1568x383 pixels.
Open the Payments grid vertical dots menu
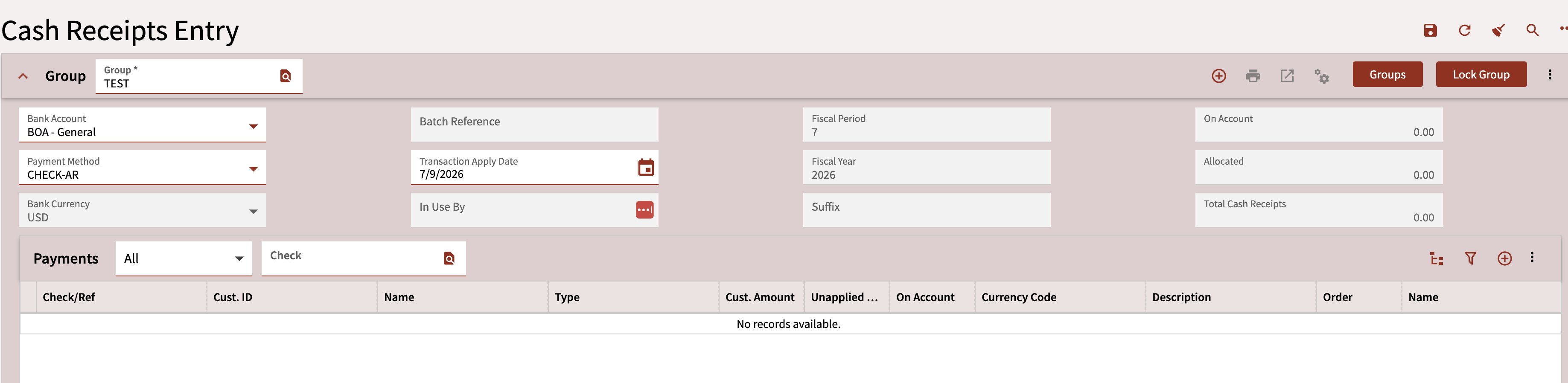click(x=1532, y=257)
